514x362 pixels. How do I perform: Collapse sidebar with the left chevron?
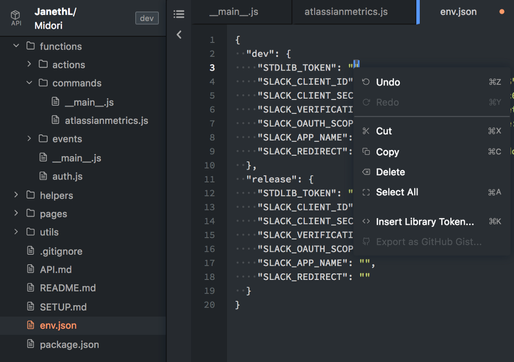tap(179, 34)
